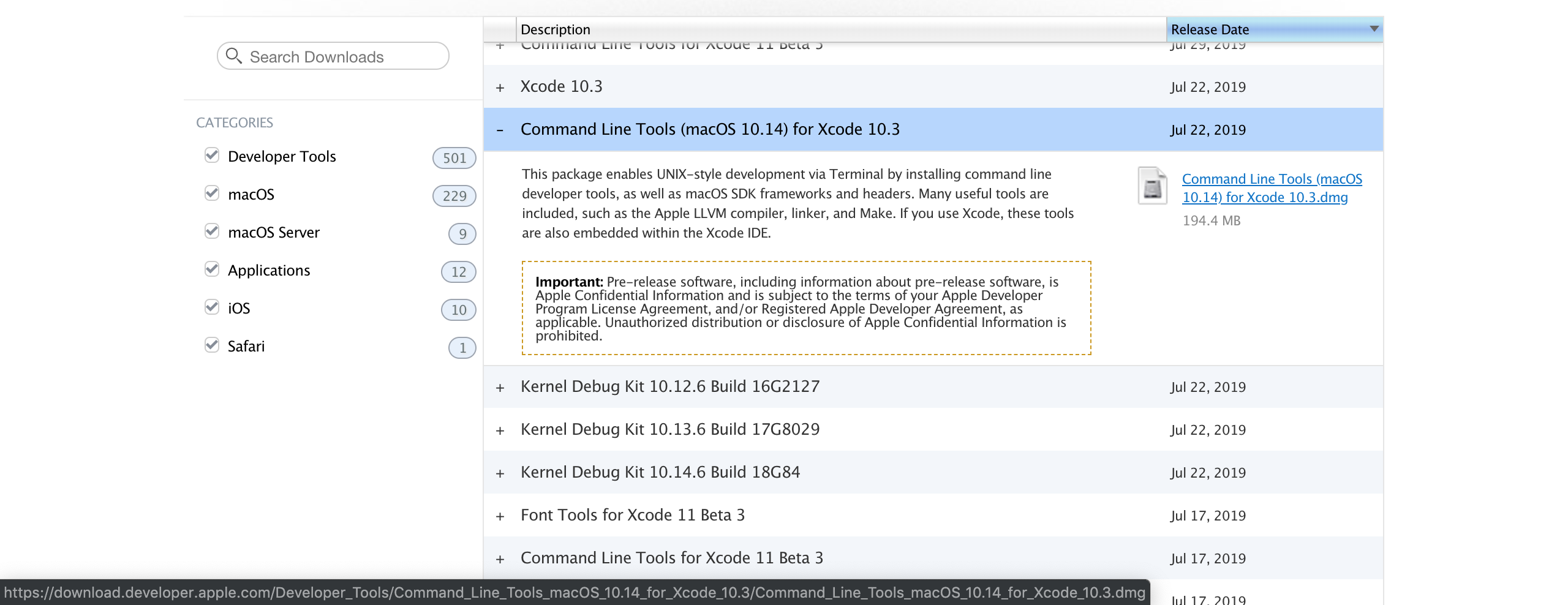Sort by the Release Date column header
Screen dimensions: 1568x605
coord(1274,29)
